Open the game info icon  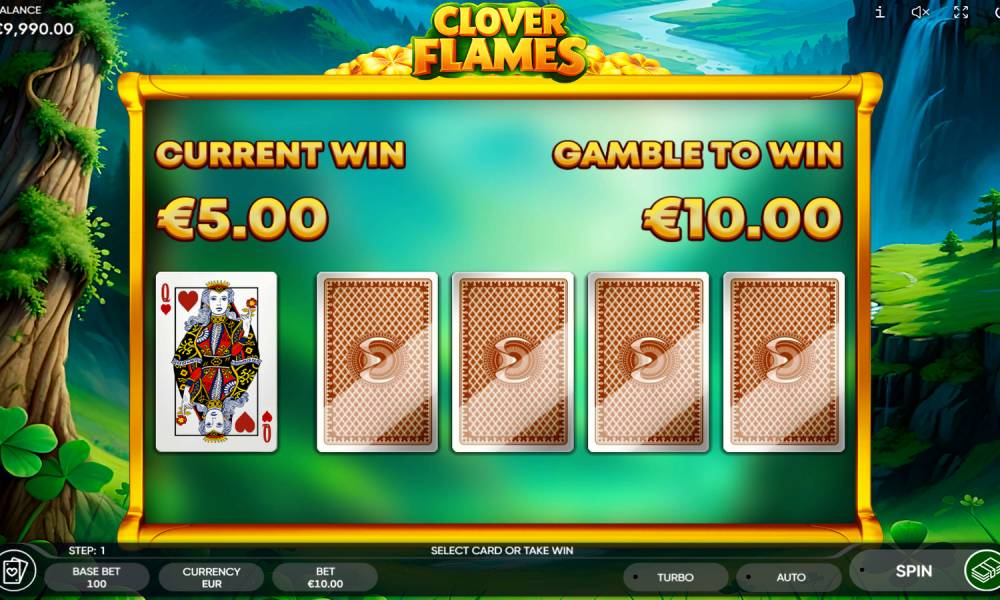point(879,12)
